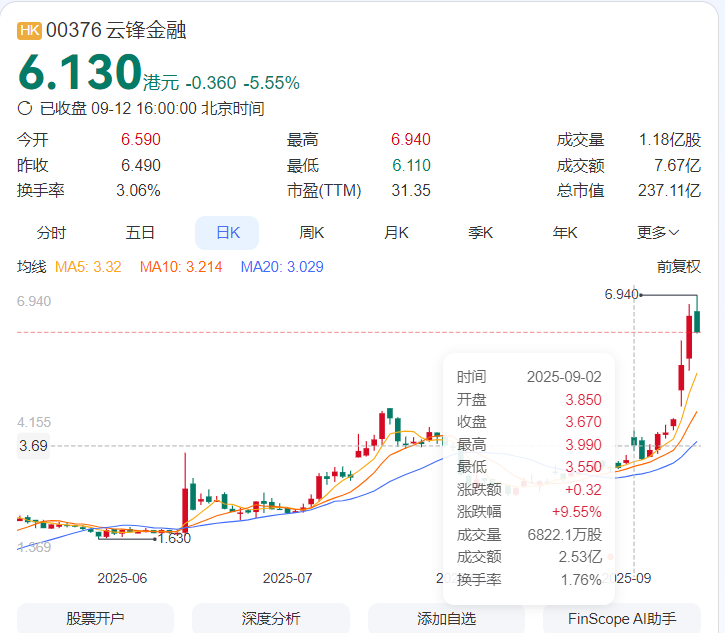This screenshot has width=725, height=633.
Task: Open the 周K weekly chart tab
Action: coord(312,233)
